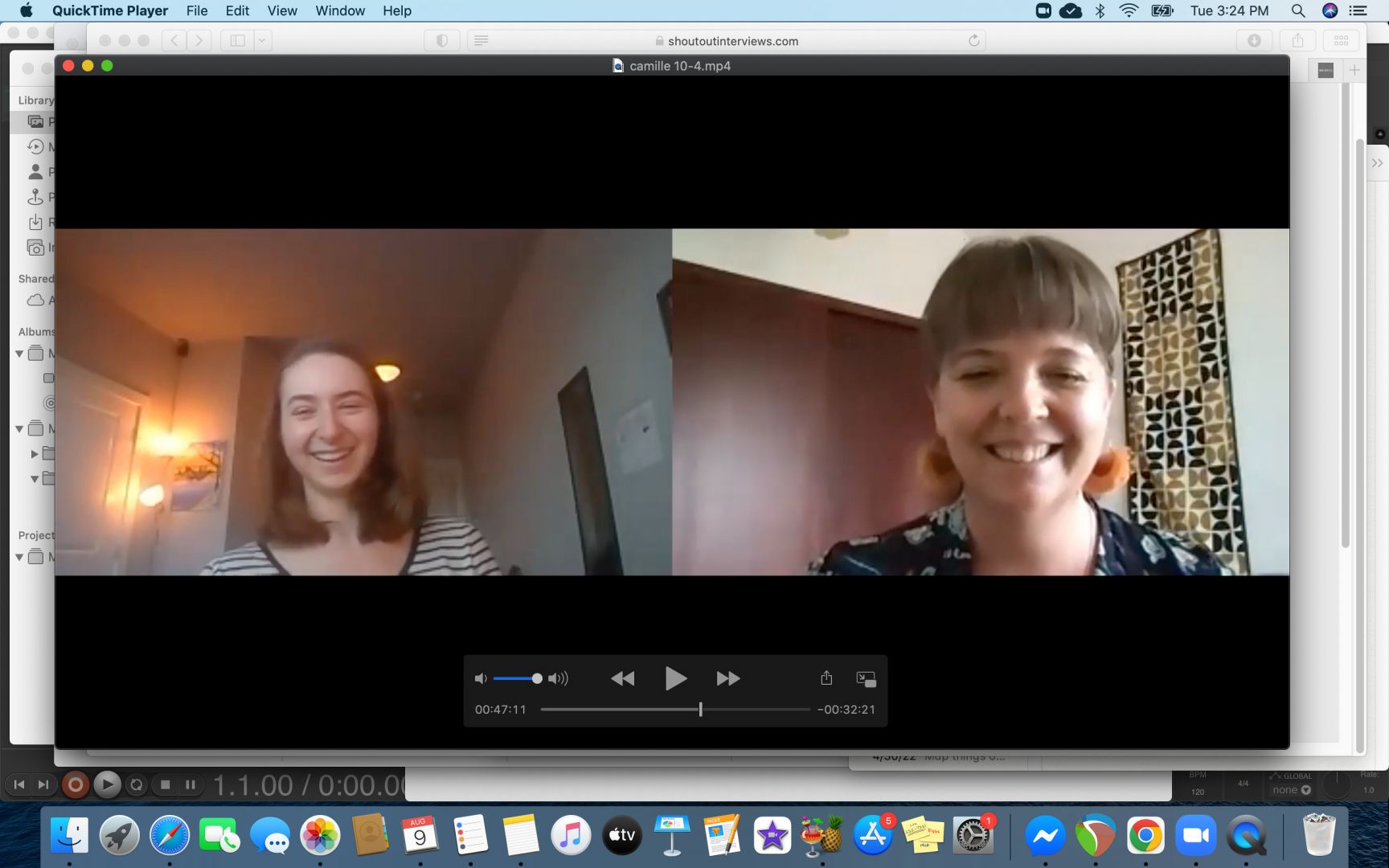Click the remaining time label -00:32:21

pos(846,710)
